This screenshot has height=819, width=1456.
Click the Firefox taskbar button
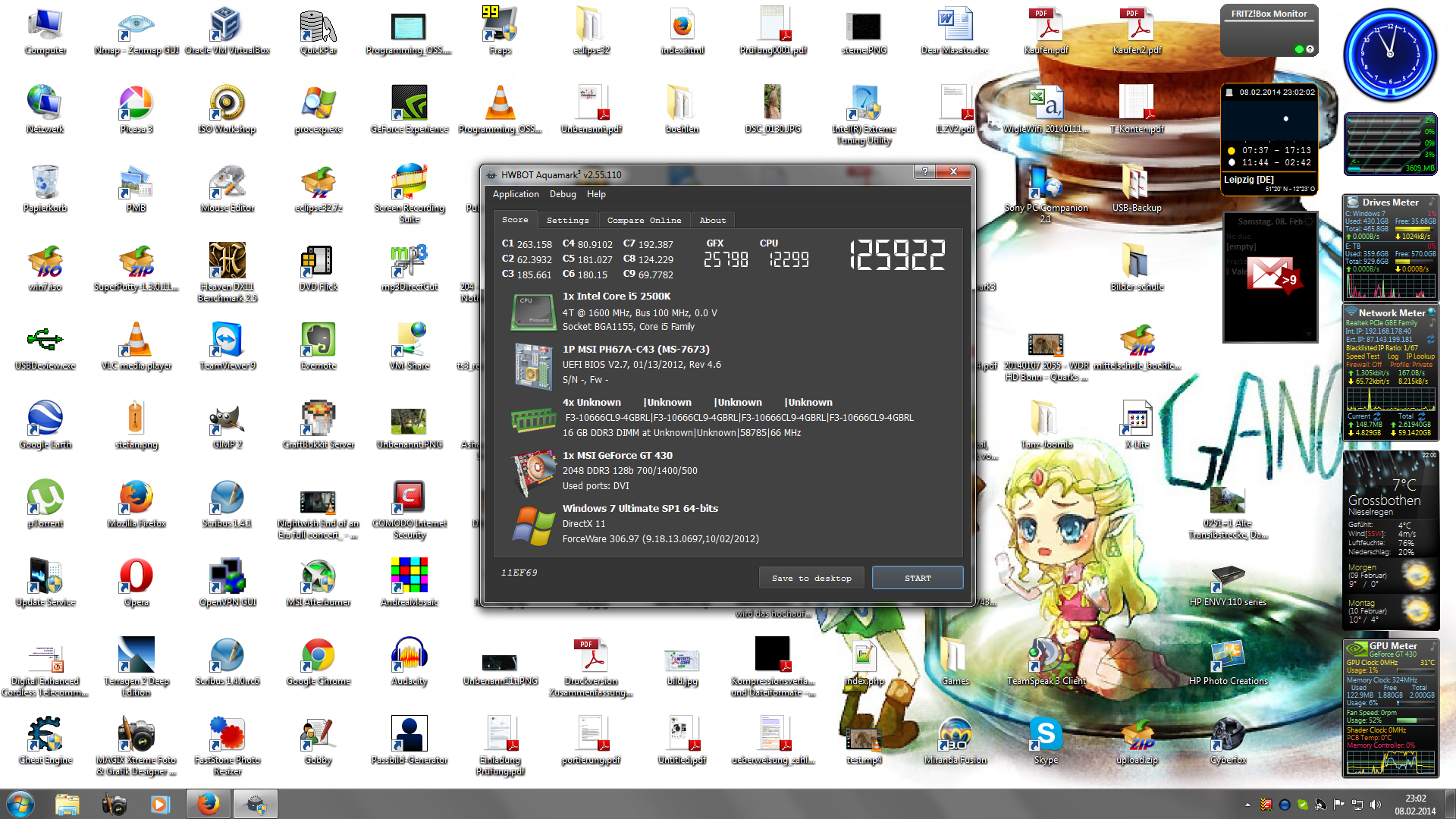[208, 804]
